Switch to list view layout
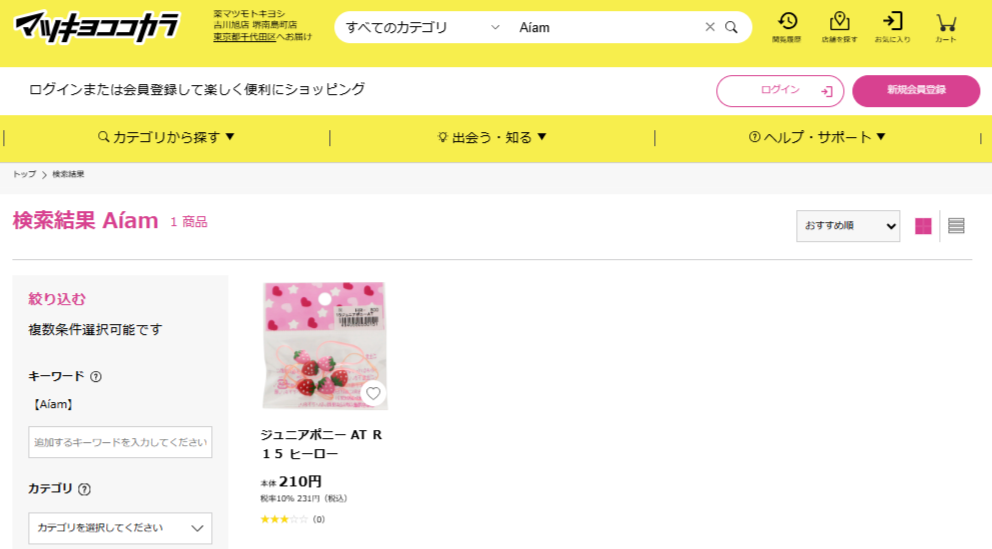The height and width of the screenshot is (549, 992). pos(956,226)
